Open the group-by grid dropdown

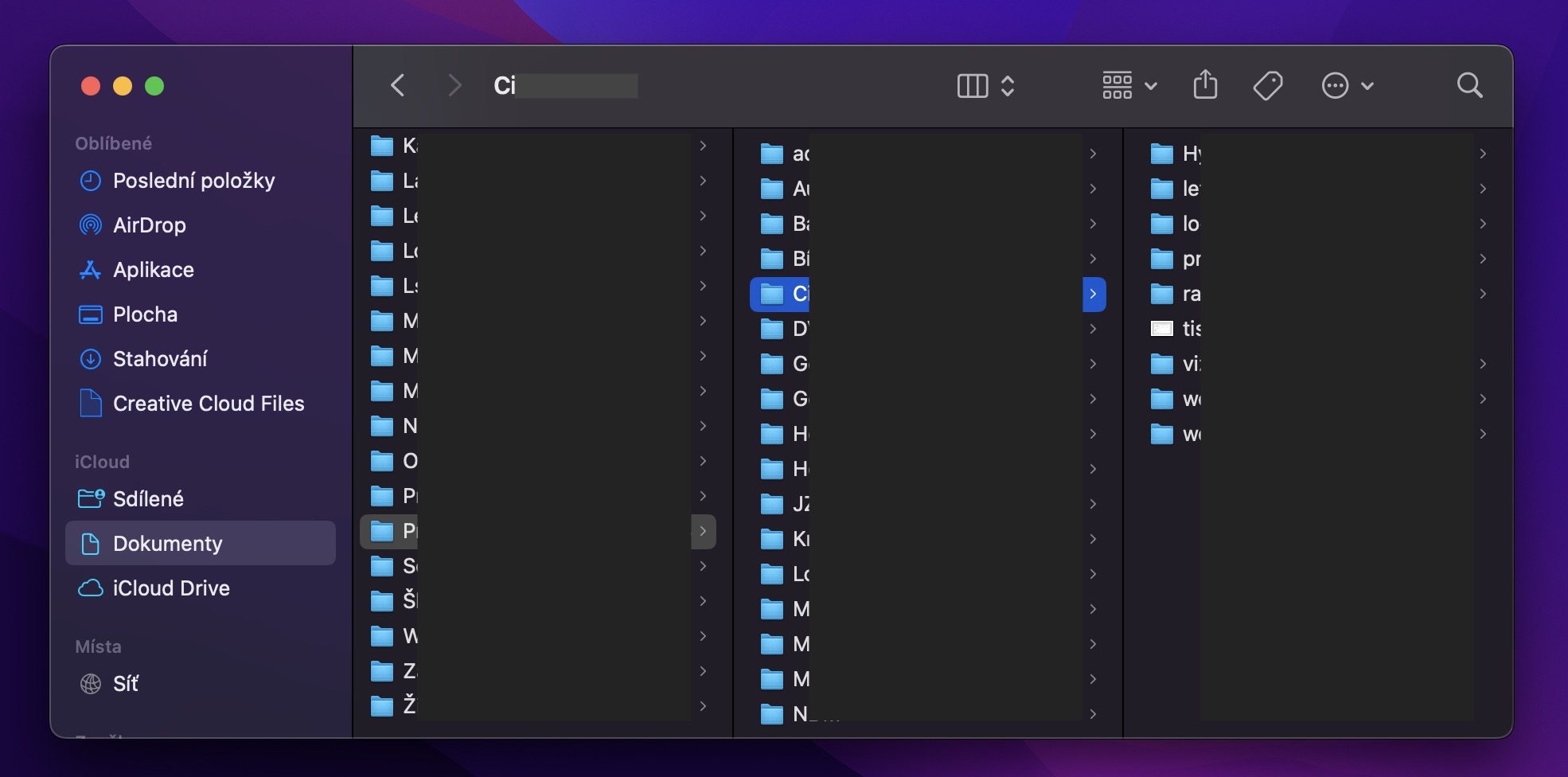click(1129, 85)
